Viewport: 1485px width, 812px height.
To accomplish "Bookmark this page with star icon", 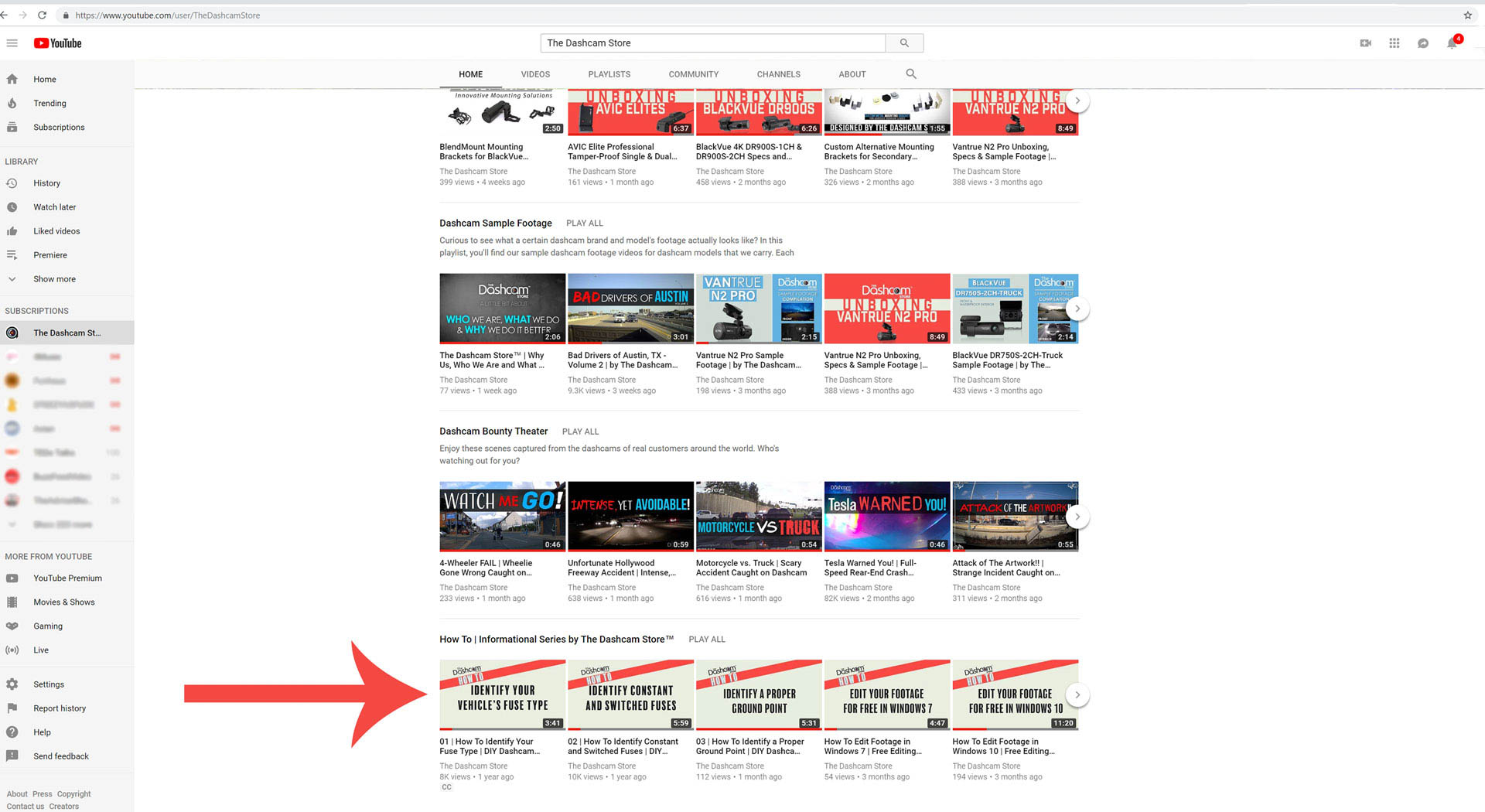I will 1467,15.
